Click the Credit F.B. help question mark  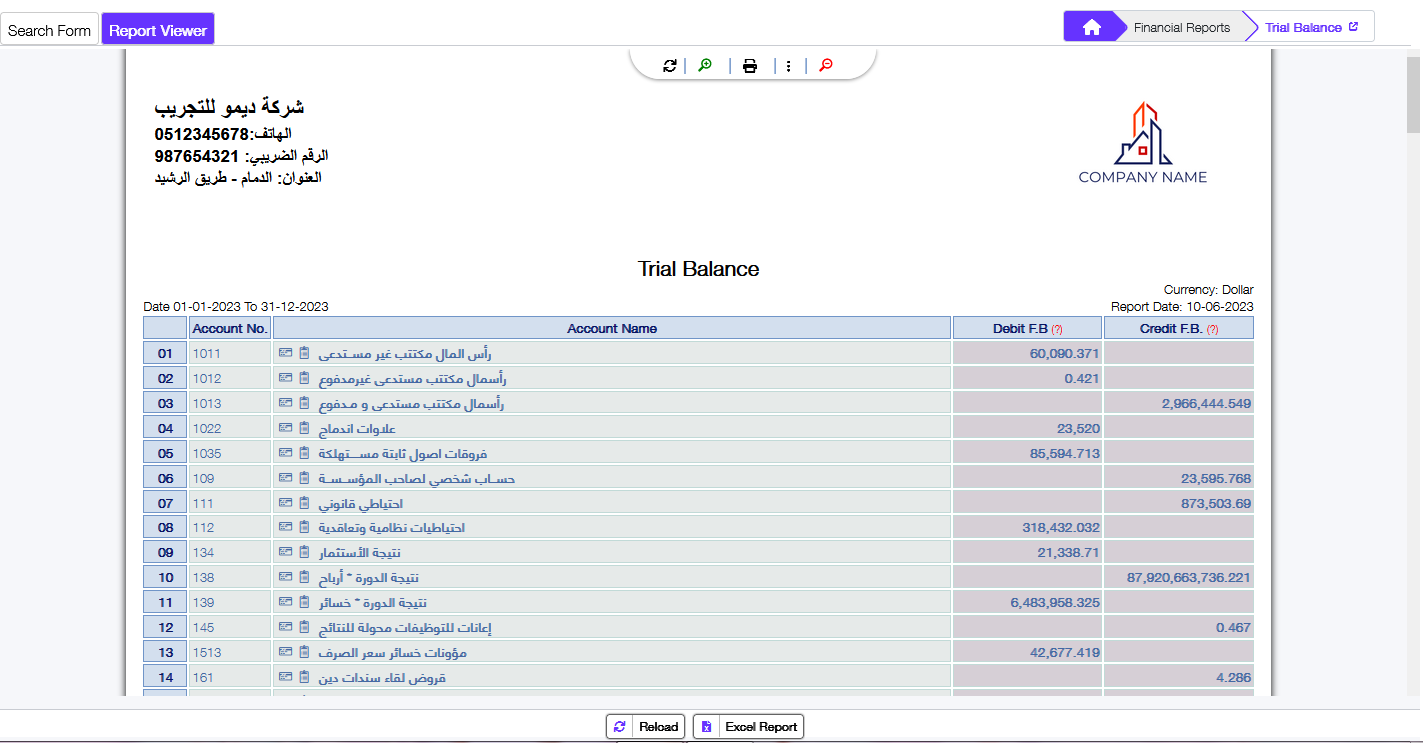pyautogui.click(x=1213, y=329)
